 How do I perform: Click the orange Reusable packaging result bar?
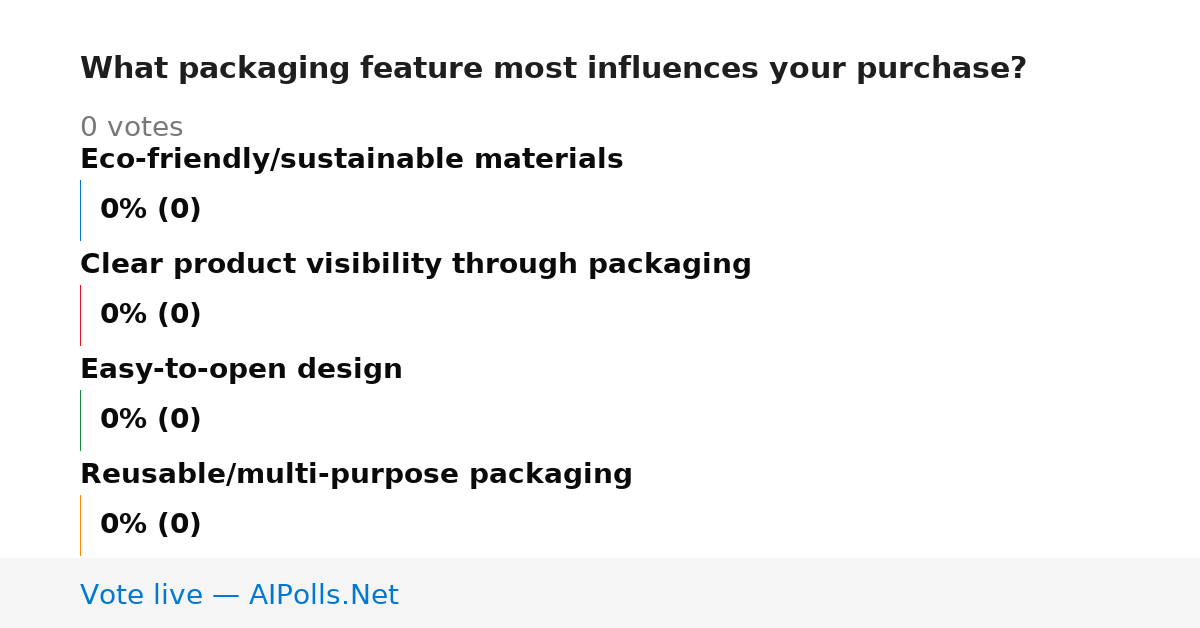pos(80,525)
